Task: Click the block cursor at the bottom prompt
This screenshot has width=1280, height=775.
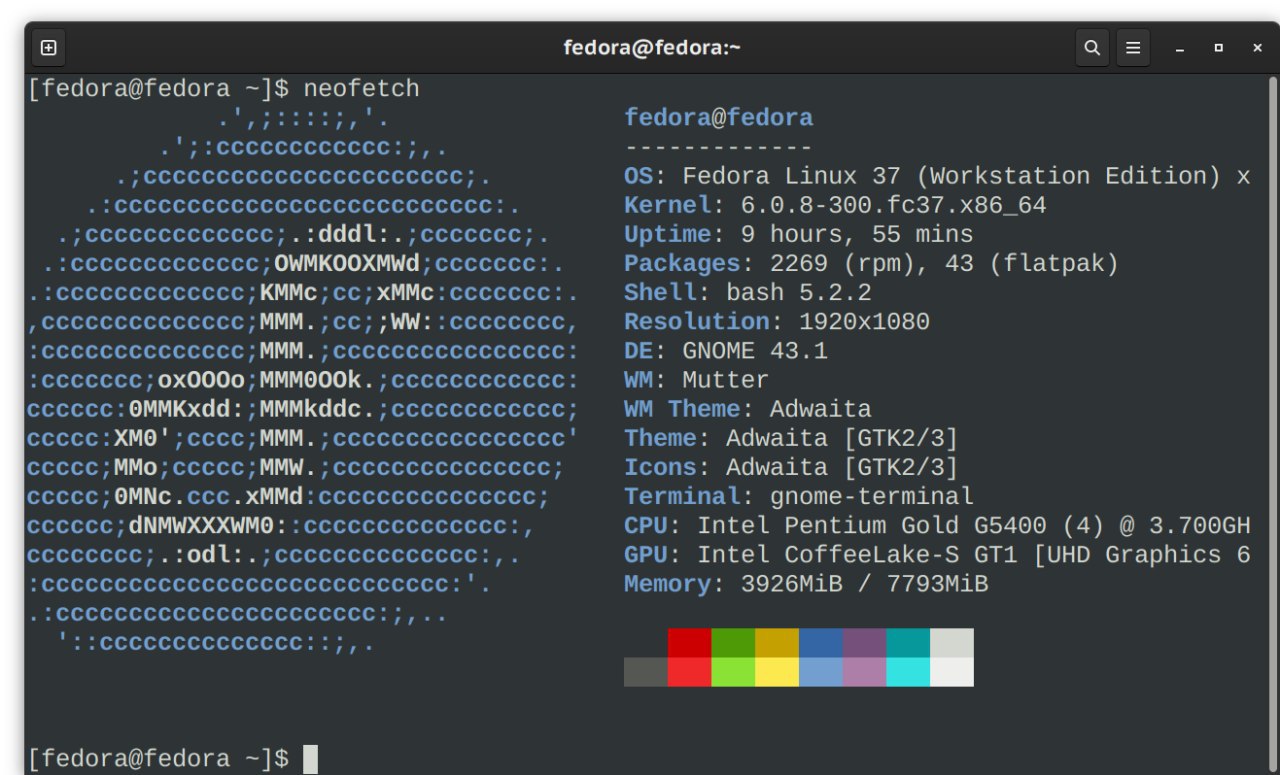Action: coord(311,759)
